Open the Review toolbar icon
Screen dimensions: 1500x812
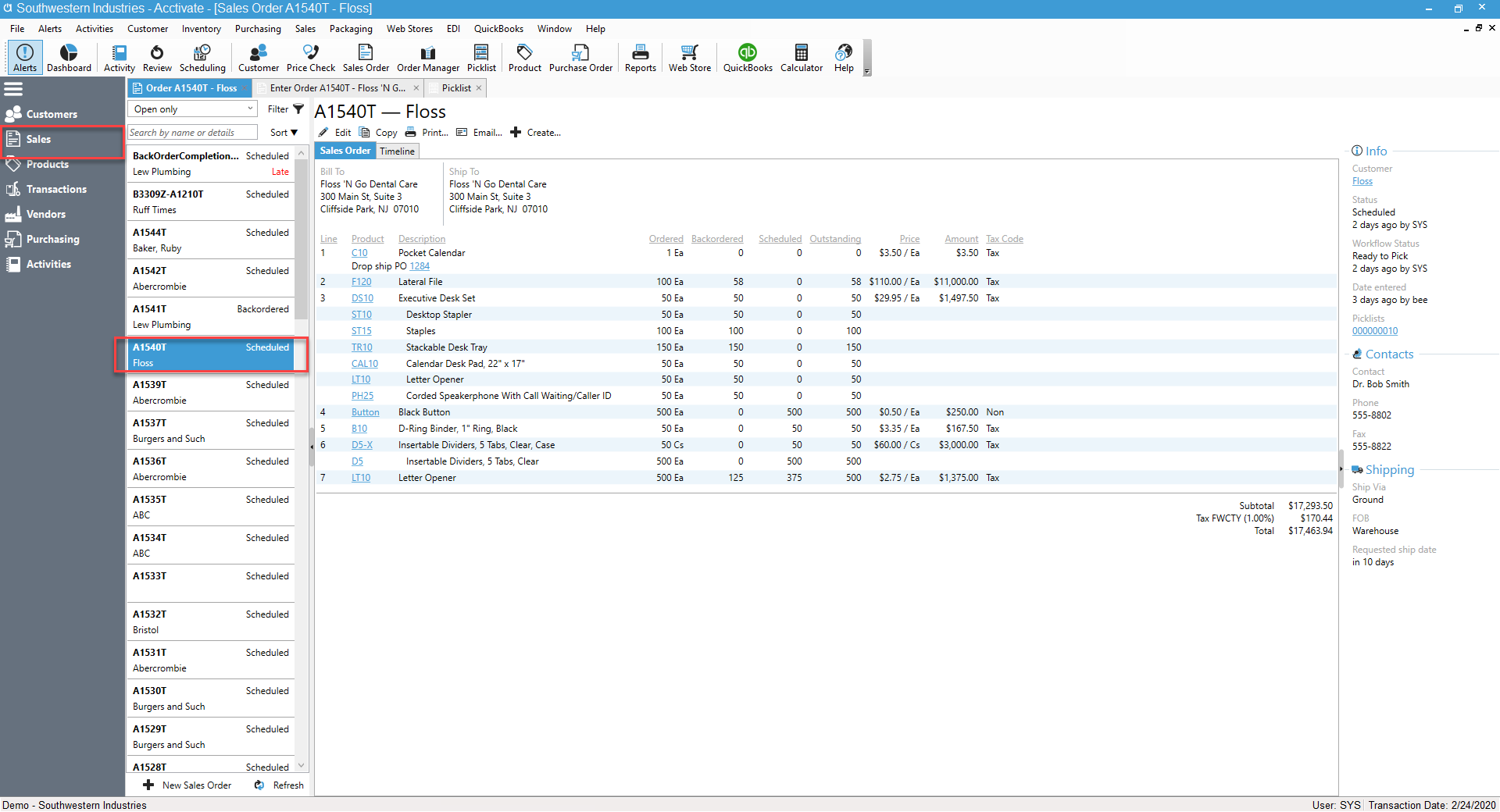(157, 58)
